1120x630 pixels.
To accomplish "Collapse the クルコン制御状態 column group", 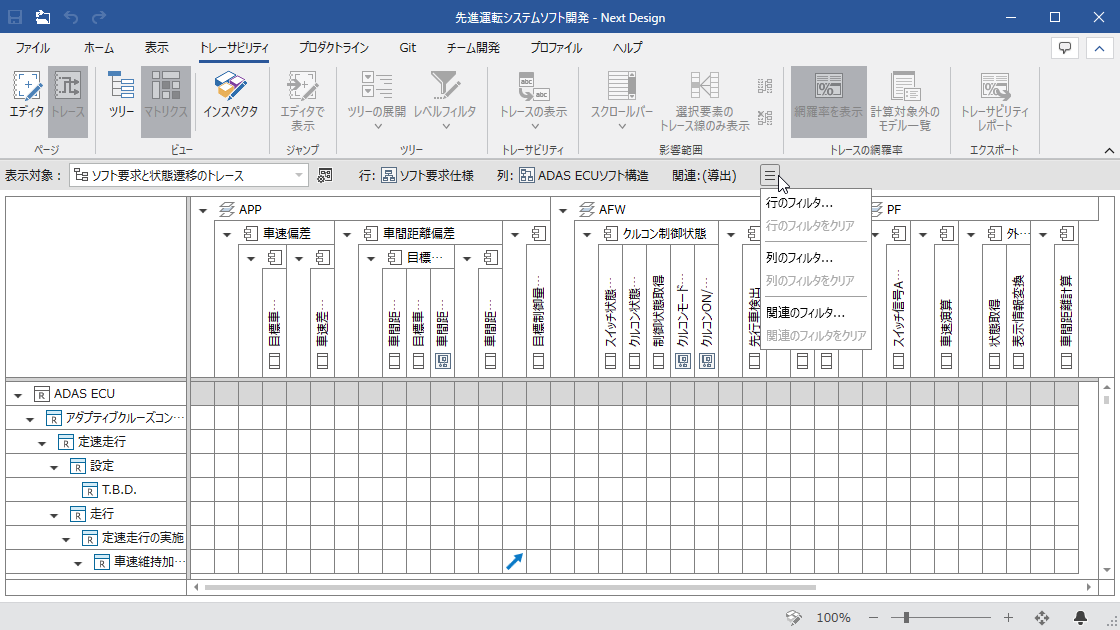I will (x=587, y=234).
